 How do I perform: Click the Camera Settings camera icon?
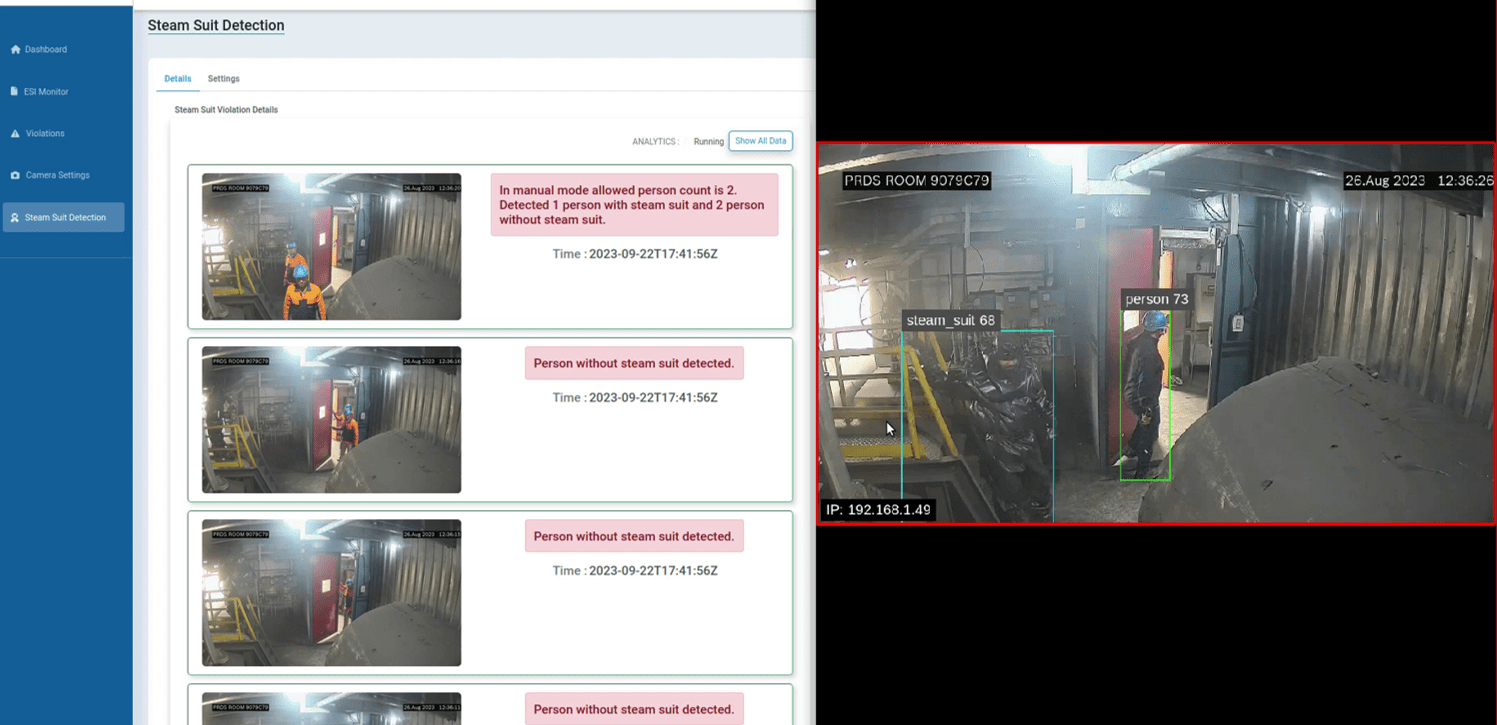(15, 175)
